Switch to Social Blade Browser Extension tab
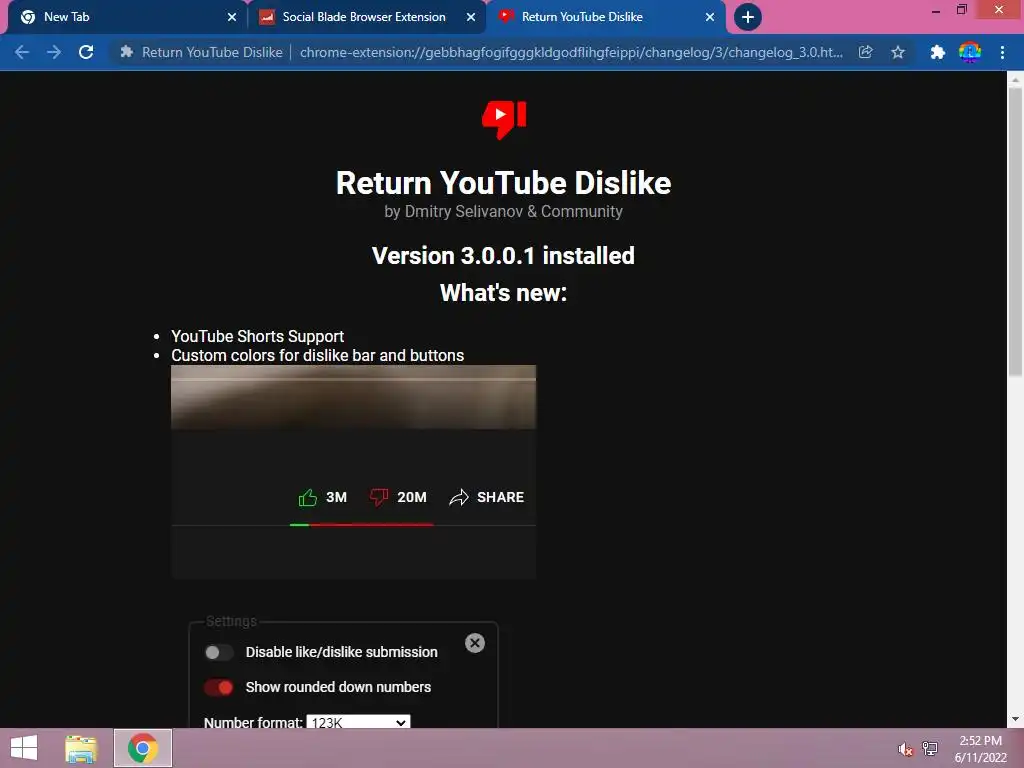The width and height of the screenshot is (1024, 768). click(367, 17)
